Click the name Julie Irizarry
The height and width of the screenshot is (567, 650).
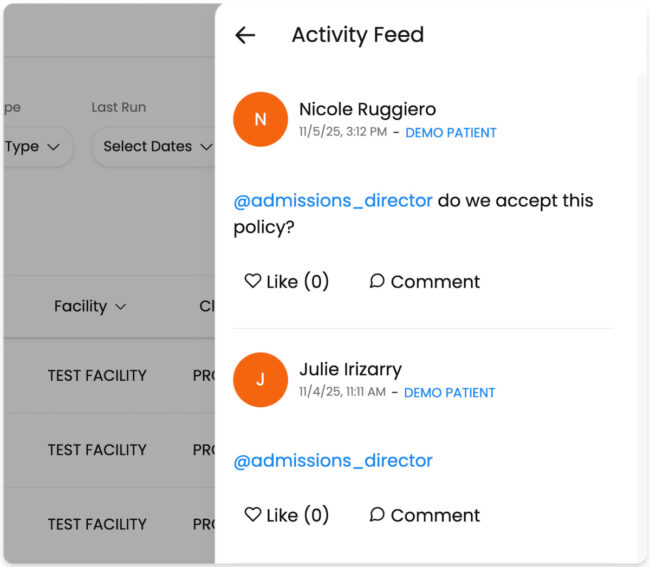pyautogui.click(x=350, y=369)
